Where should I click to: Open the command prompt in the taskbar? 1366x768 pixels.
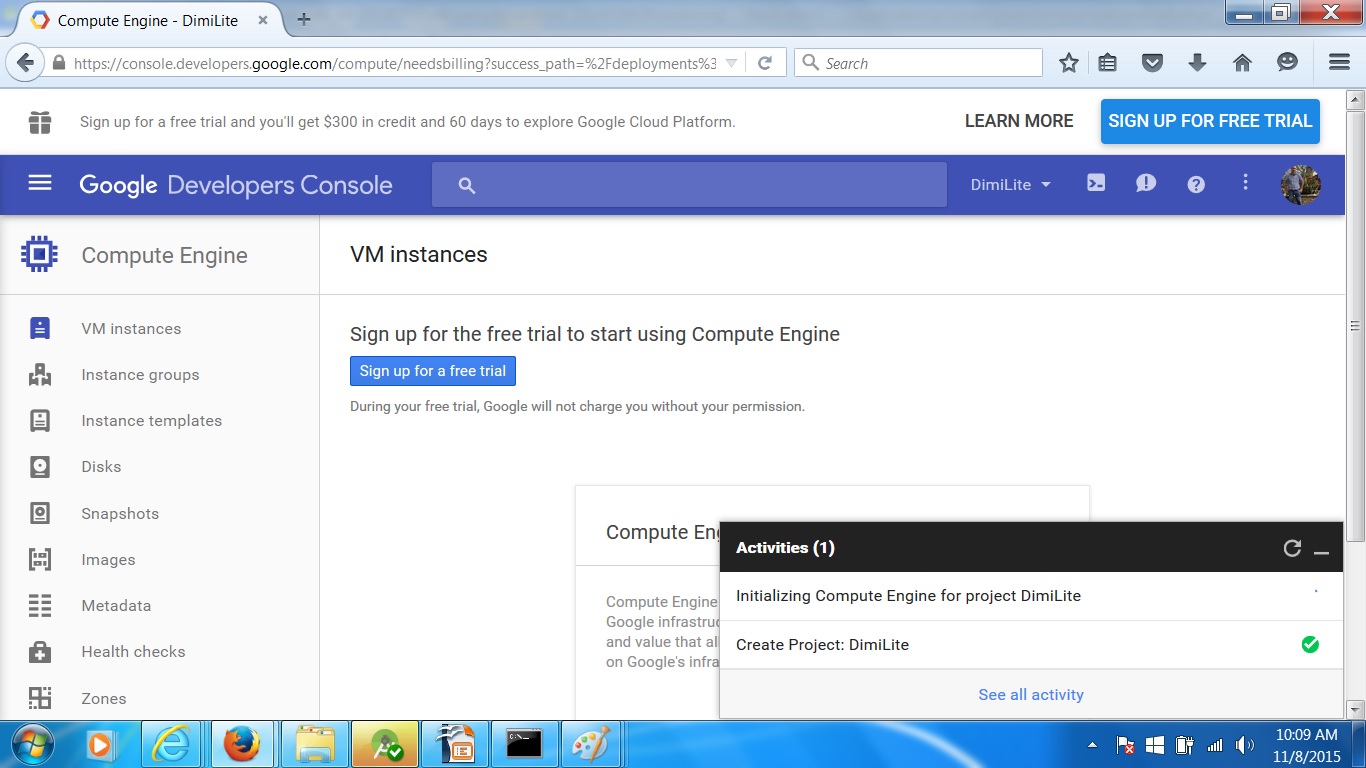point(524,745)
